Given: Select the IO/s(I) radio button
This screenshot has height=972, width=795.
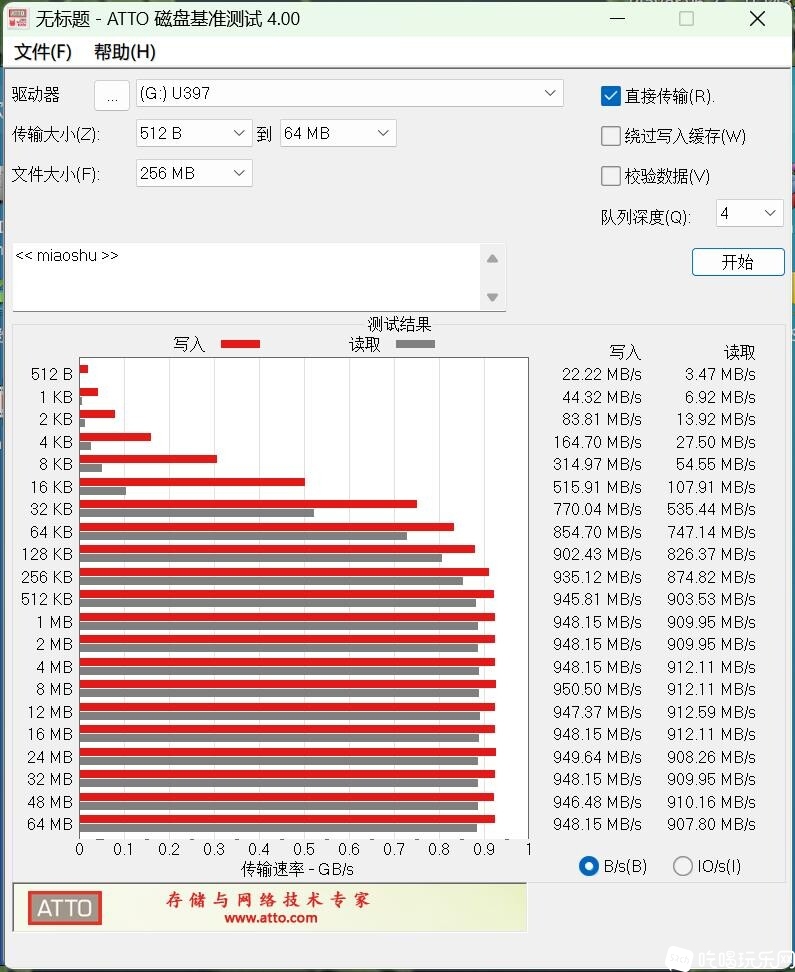Looking at the screenshot, I should (682, 866).
